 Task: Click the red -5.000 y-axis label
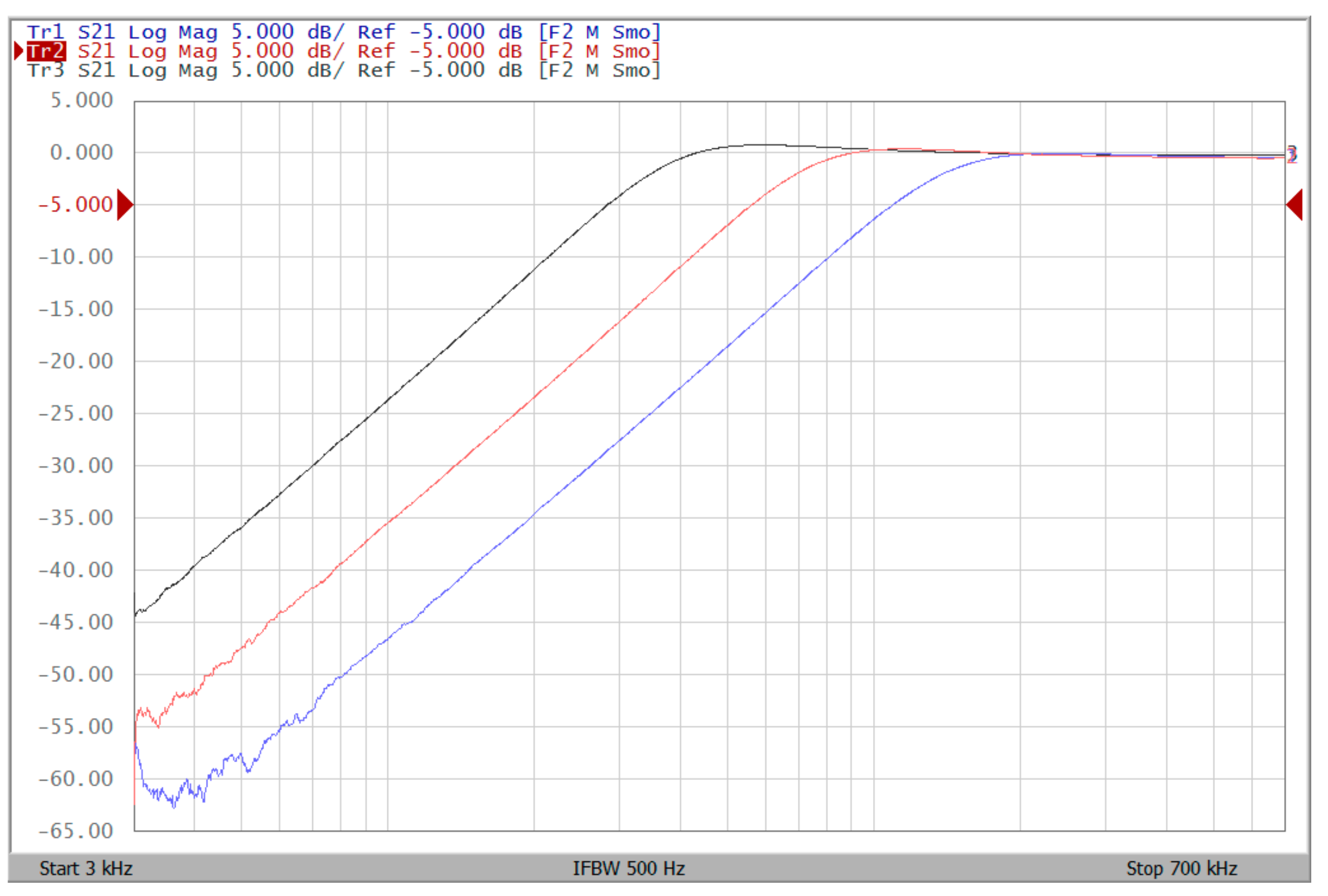[x=76, y=204]
